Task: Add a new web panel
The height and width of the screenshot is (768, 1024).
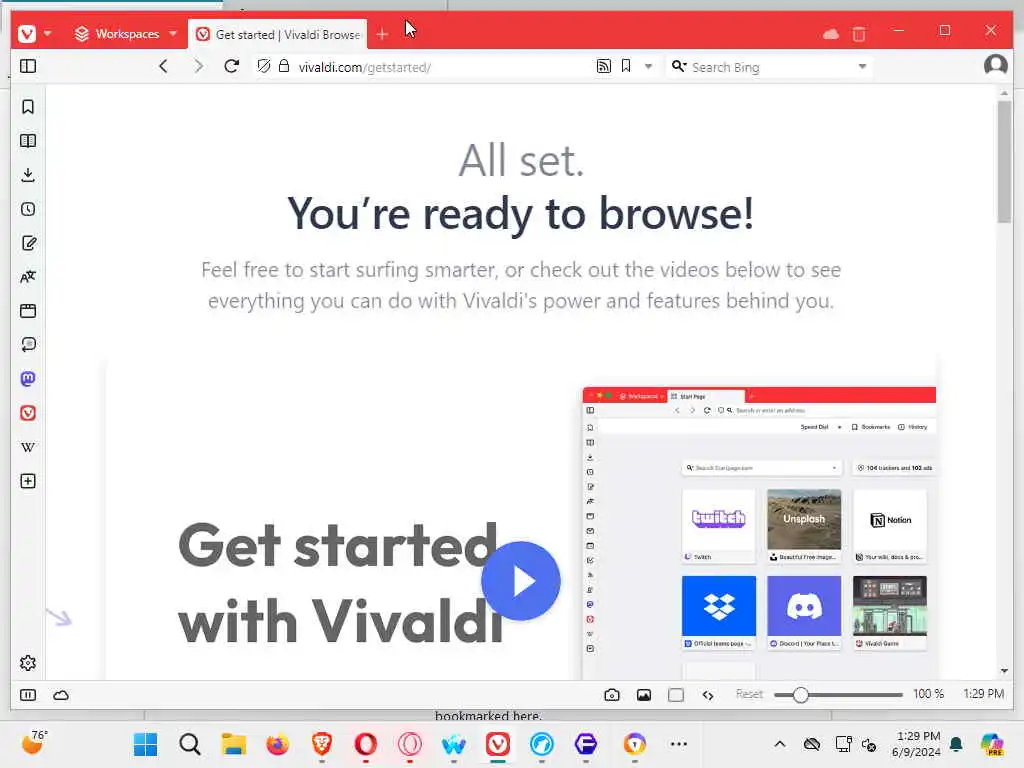Action: tap(27, 481)
